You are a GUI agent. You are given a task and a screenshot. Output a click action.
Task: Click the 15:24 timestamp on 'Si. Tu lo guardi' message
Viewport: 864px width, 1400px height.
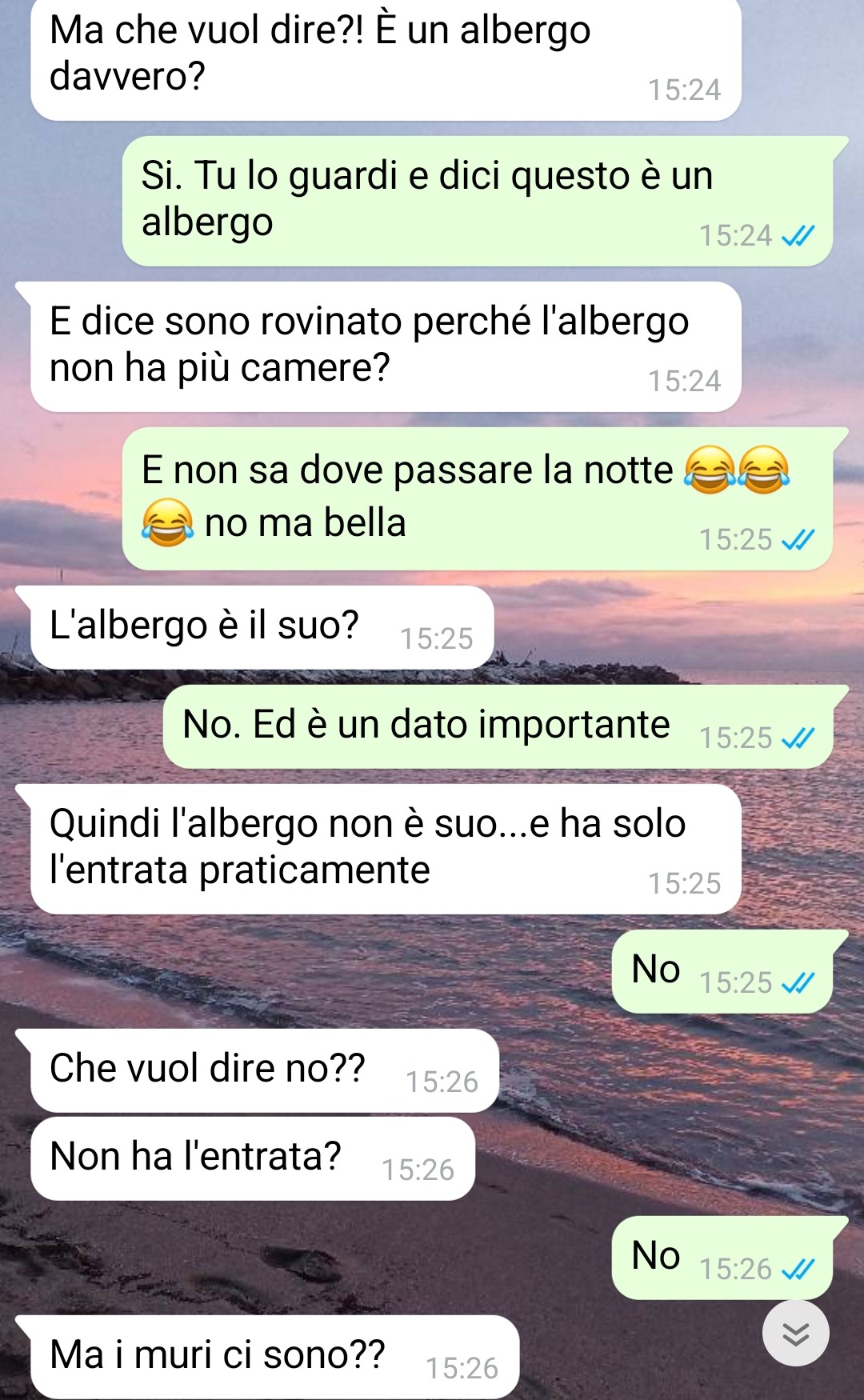735,235
